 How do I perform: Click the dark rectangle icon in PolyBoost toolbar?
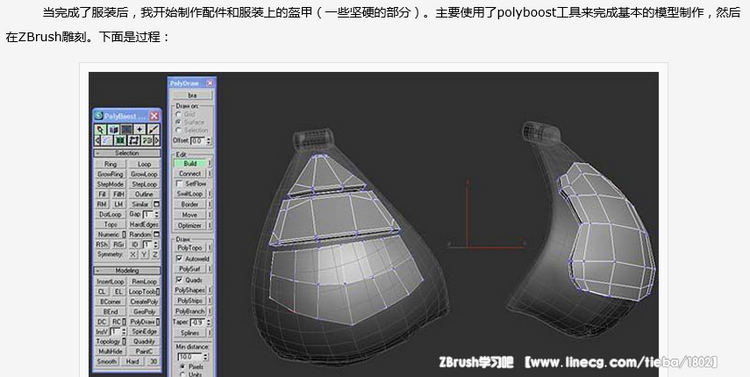click(127, 129)
